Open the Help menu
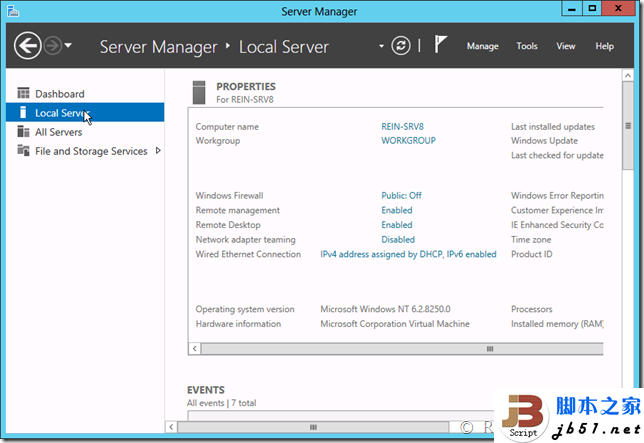 coord(605,46)
